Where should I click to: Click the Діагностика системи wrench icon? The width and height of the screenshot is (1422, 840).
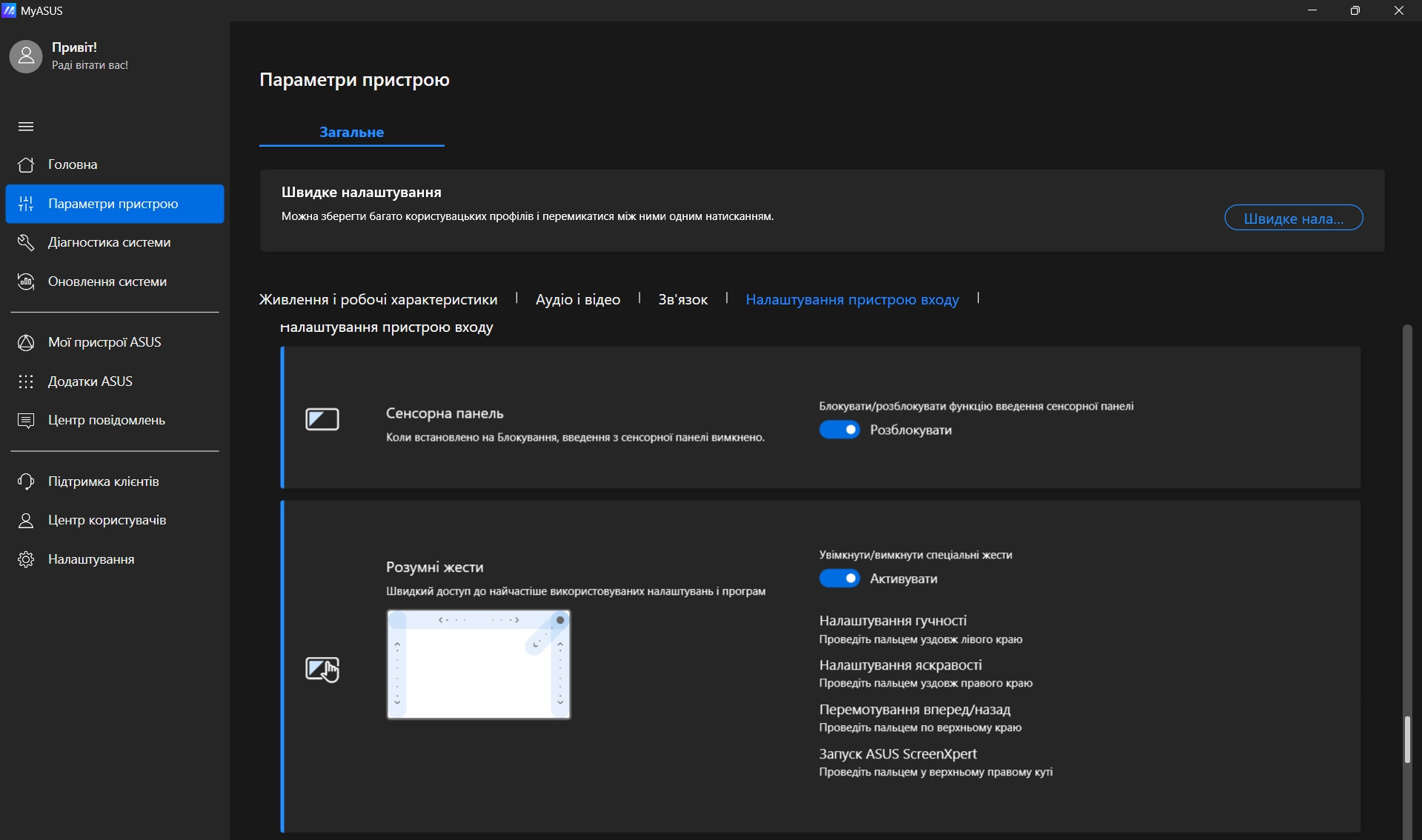coord(26,242)
